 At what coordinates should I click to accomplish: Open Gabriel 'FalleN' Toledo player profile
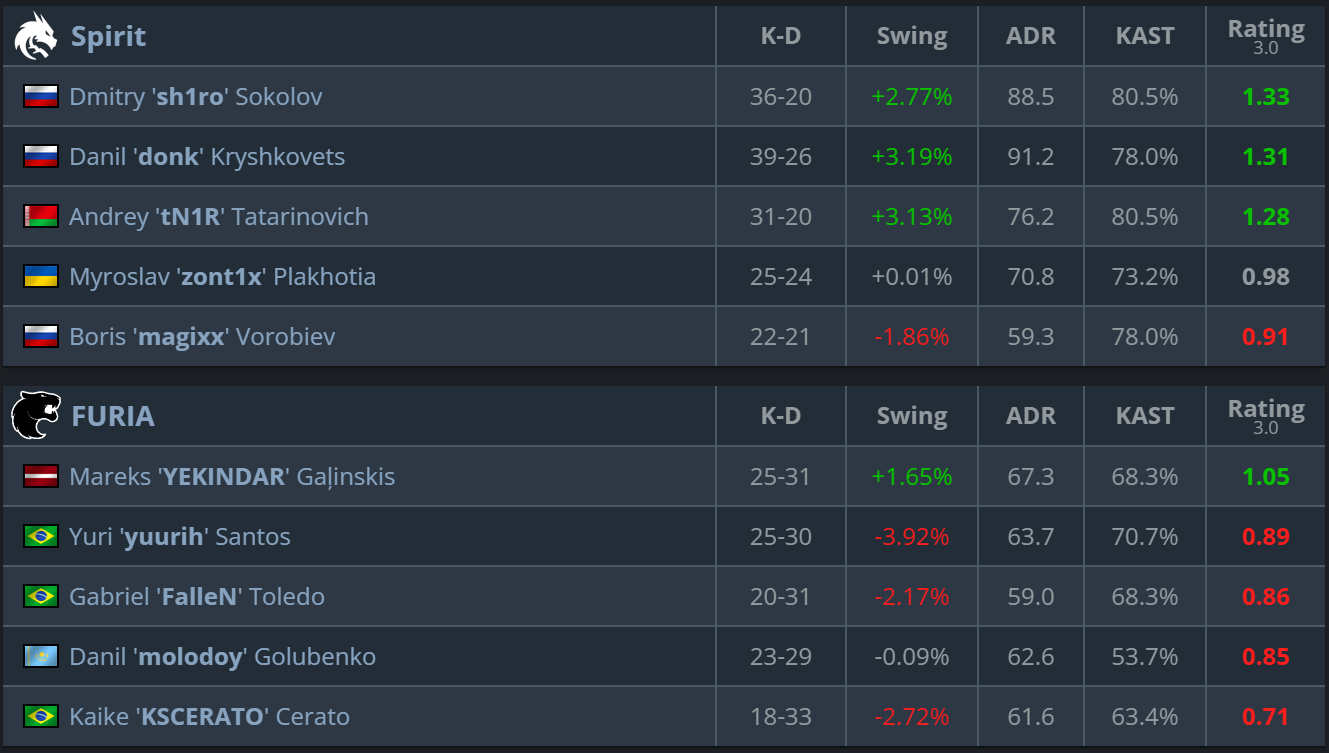pos(197,597)
